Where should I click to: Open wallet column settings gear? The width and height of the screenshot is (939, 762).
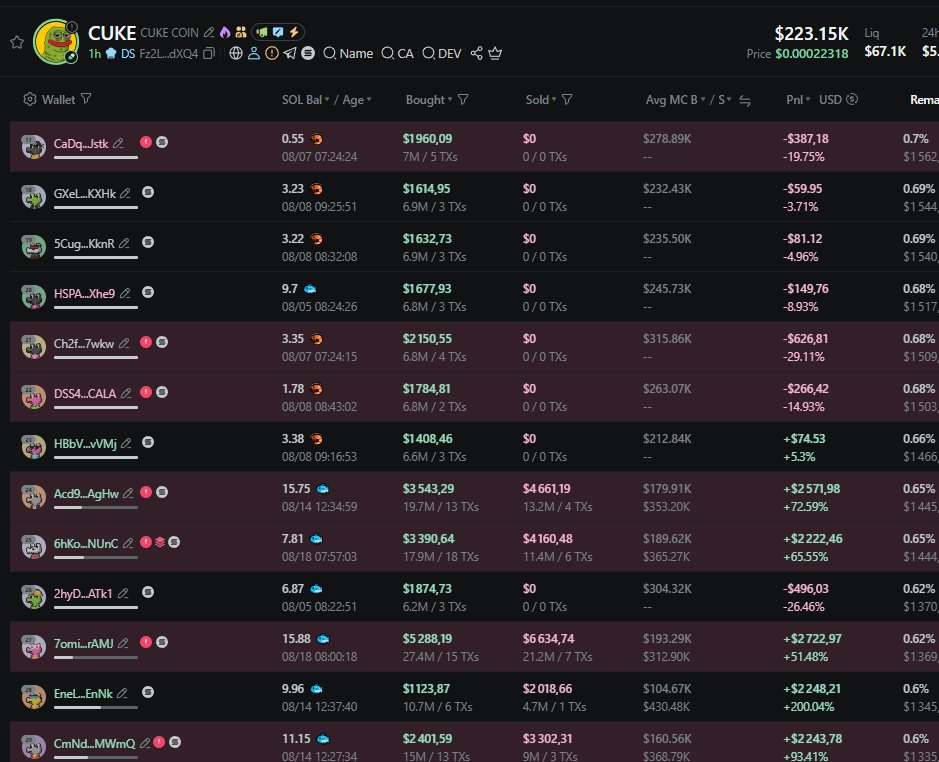[29, 99]
